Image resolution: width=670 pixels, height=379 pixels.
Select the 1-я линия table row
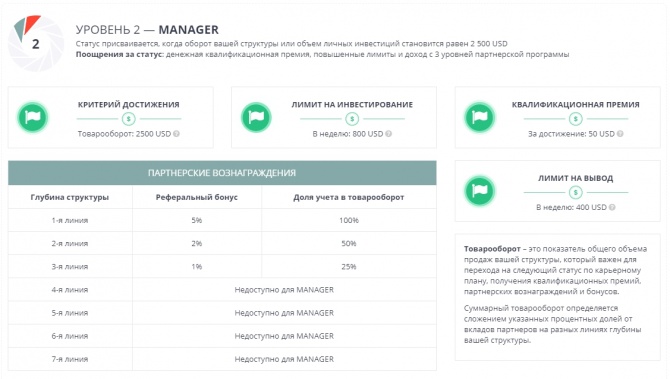[222, 220]
